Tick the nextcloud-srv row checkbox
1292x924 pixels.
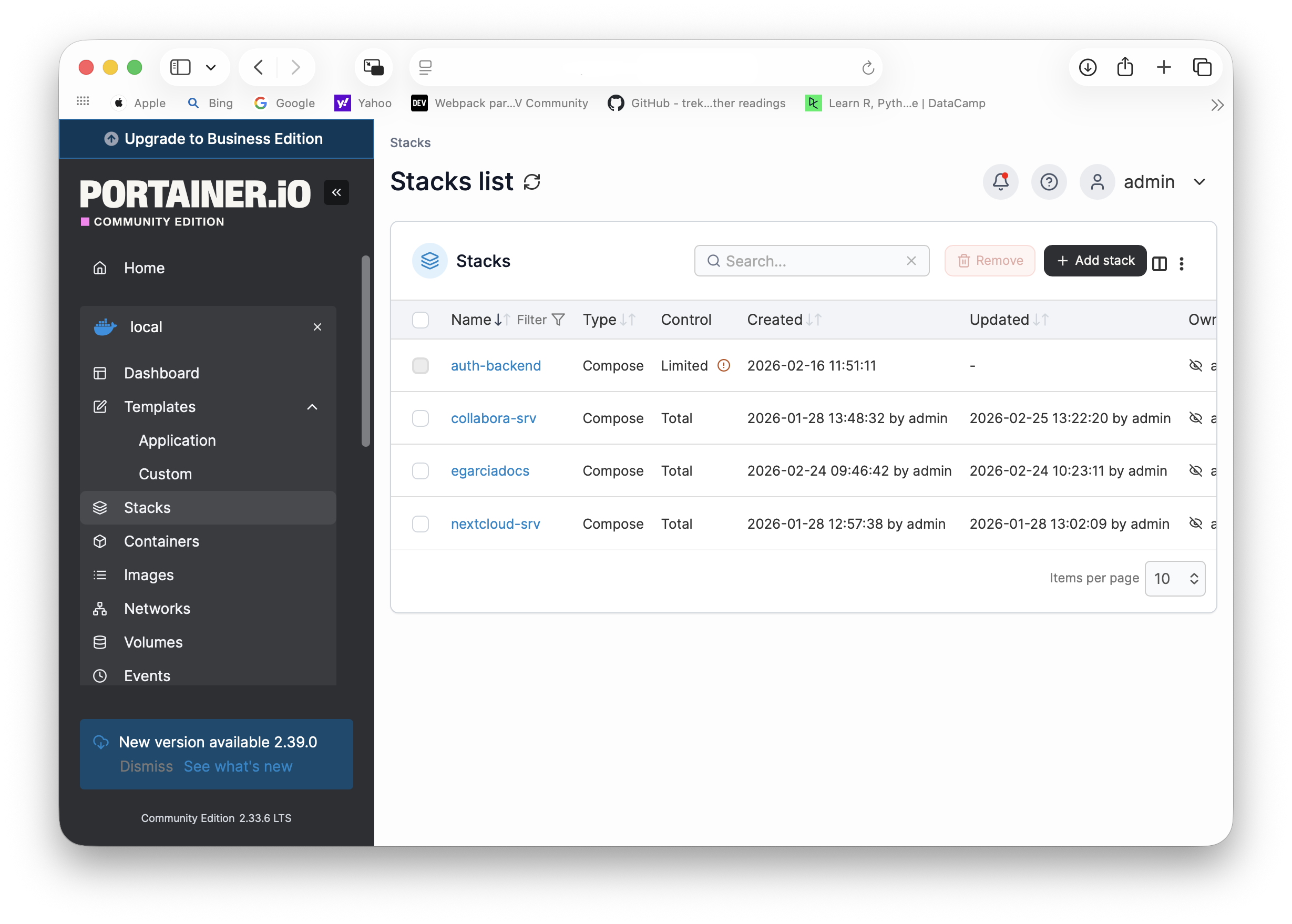421,523
